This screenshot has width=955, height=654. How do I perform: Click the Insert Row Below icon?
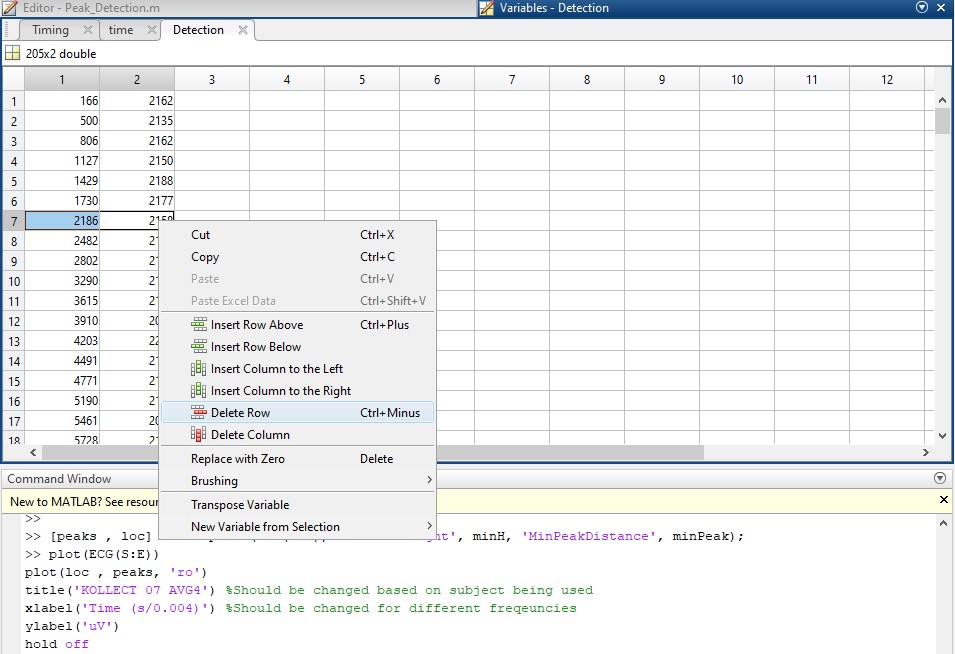point(198,347)
